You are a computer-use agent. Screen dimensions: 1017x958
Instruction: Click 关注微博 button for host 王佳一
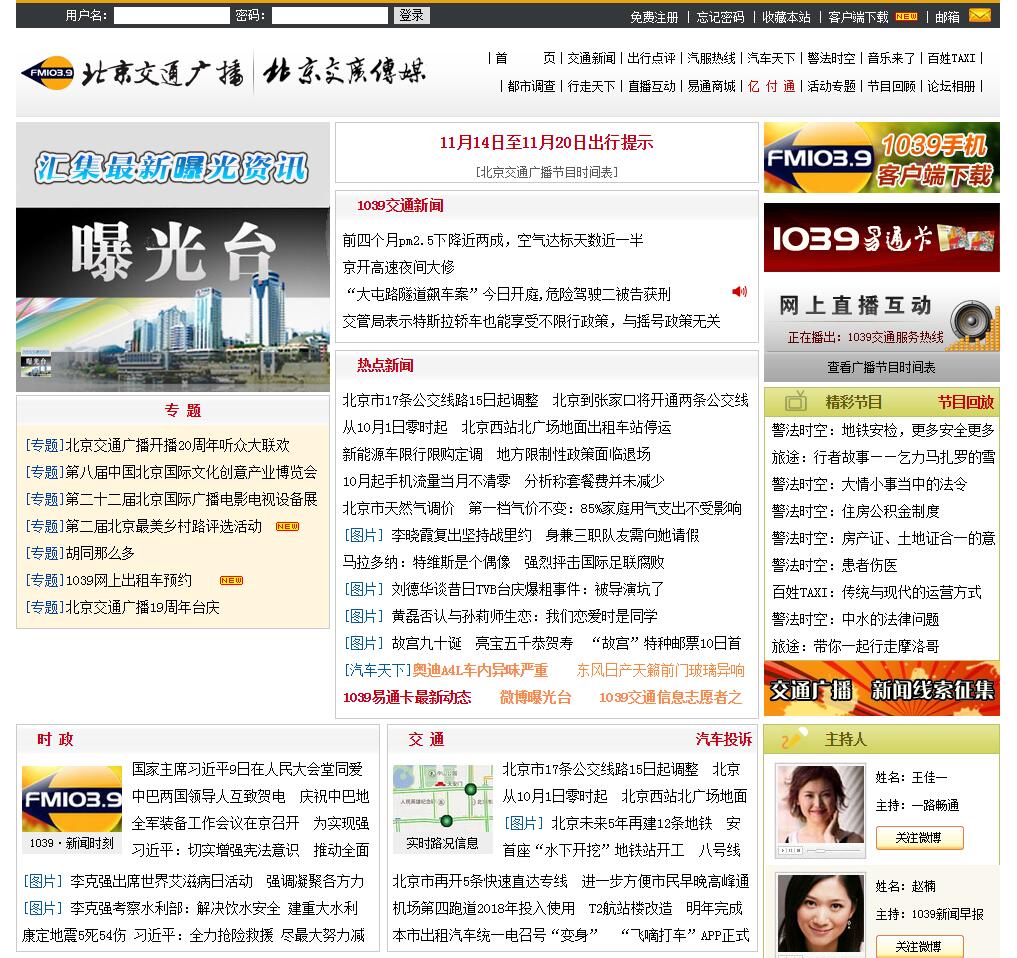[x=919, y=838]
